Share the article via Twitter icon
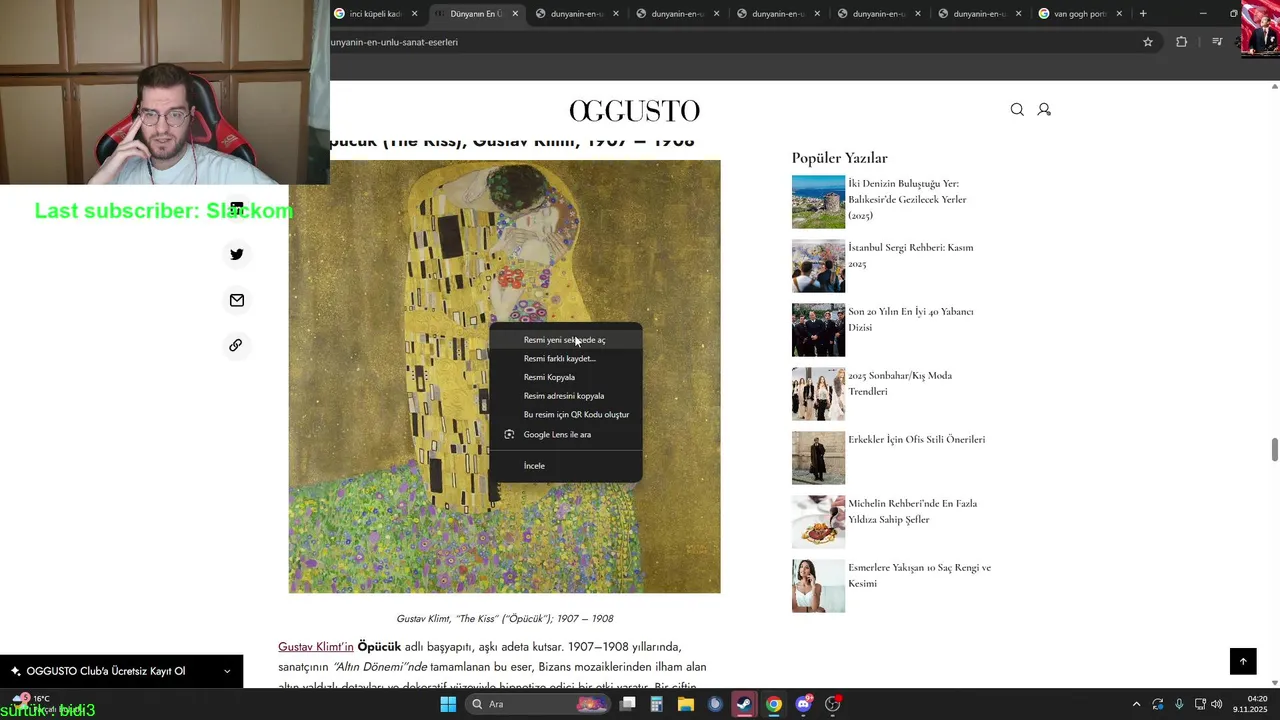This screenshot has height=720, width=1280. point(237,254)
